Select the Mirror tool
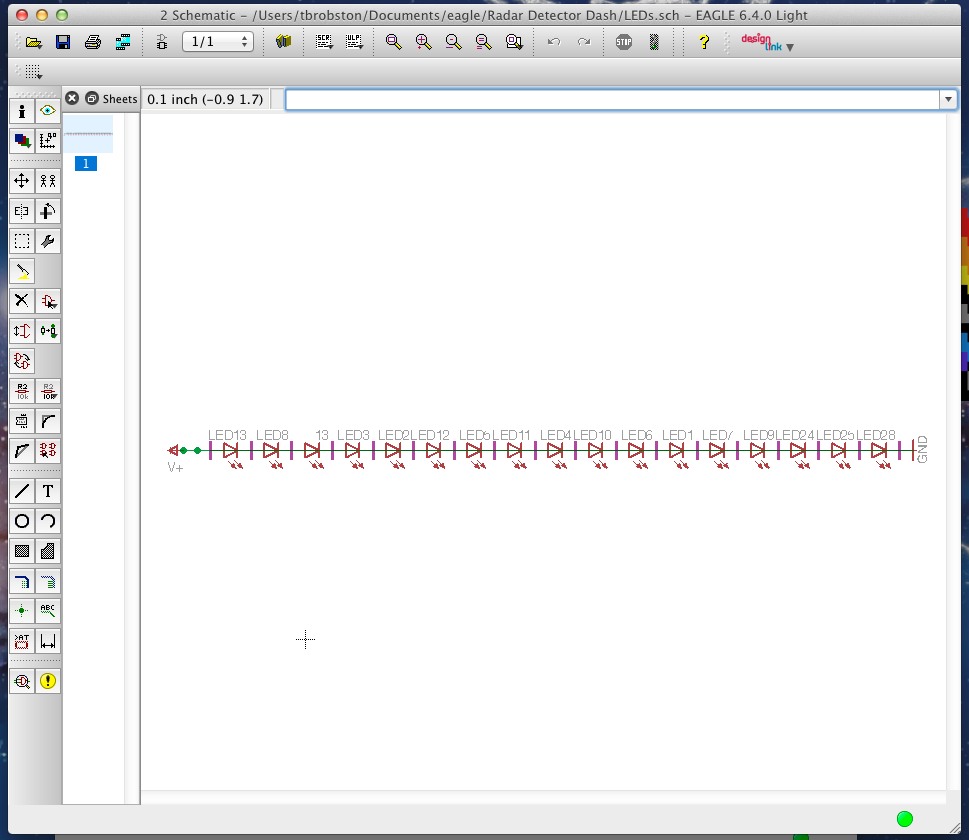 coord(22,211)
